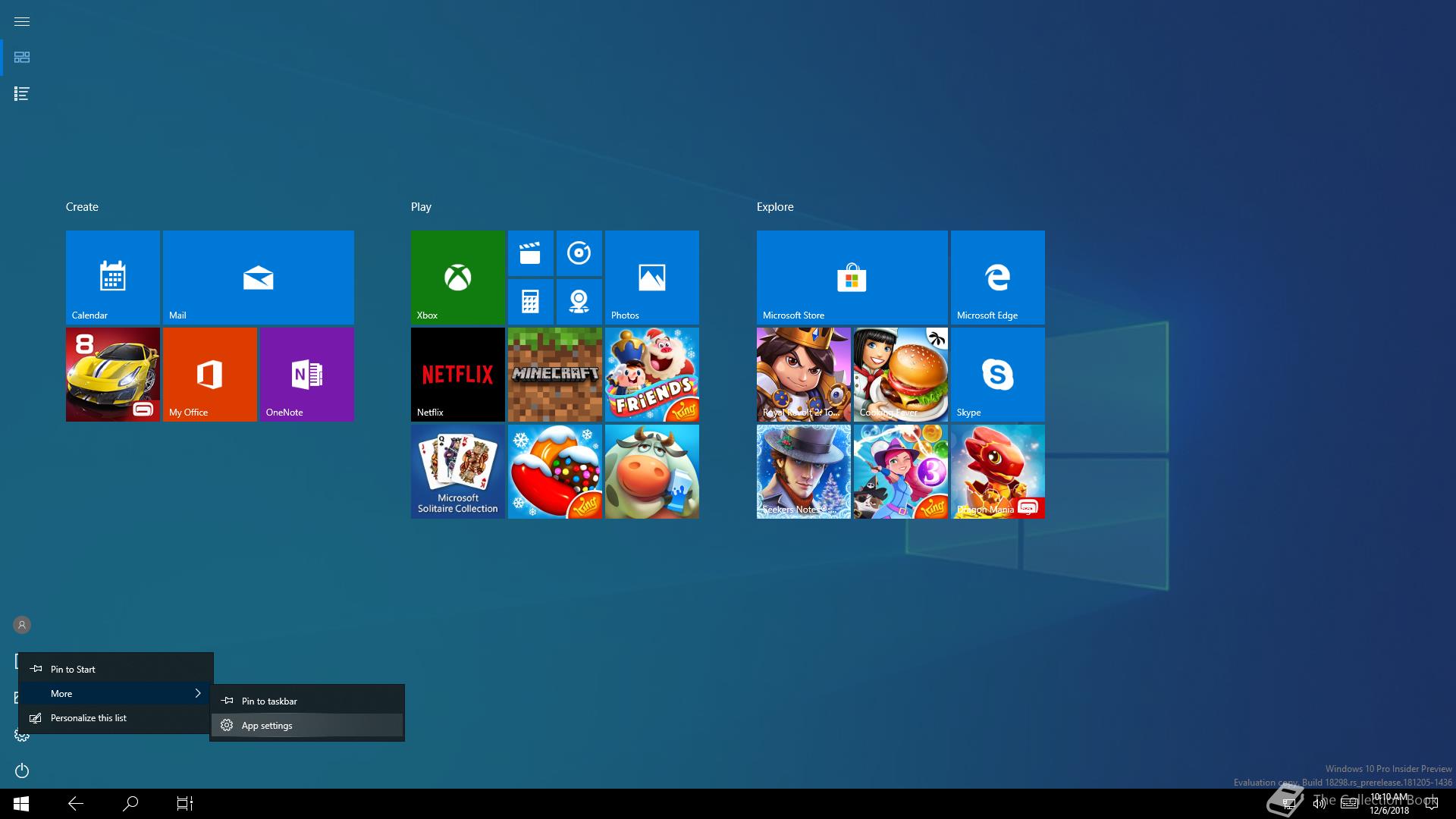Open the Movies & TV small tile

pyautogui.click(x=530, y=253)
